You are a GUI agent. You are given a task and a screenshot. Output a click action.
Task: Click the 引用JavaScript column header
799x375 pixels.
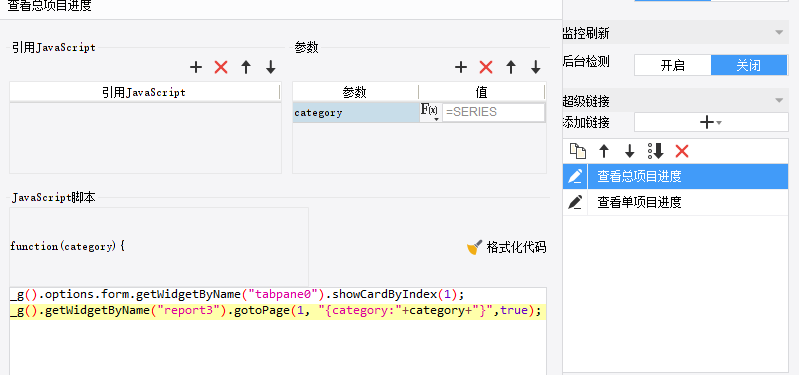coord(145,92)
